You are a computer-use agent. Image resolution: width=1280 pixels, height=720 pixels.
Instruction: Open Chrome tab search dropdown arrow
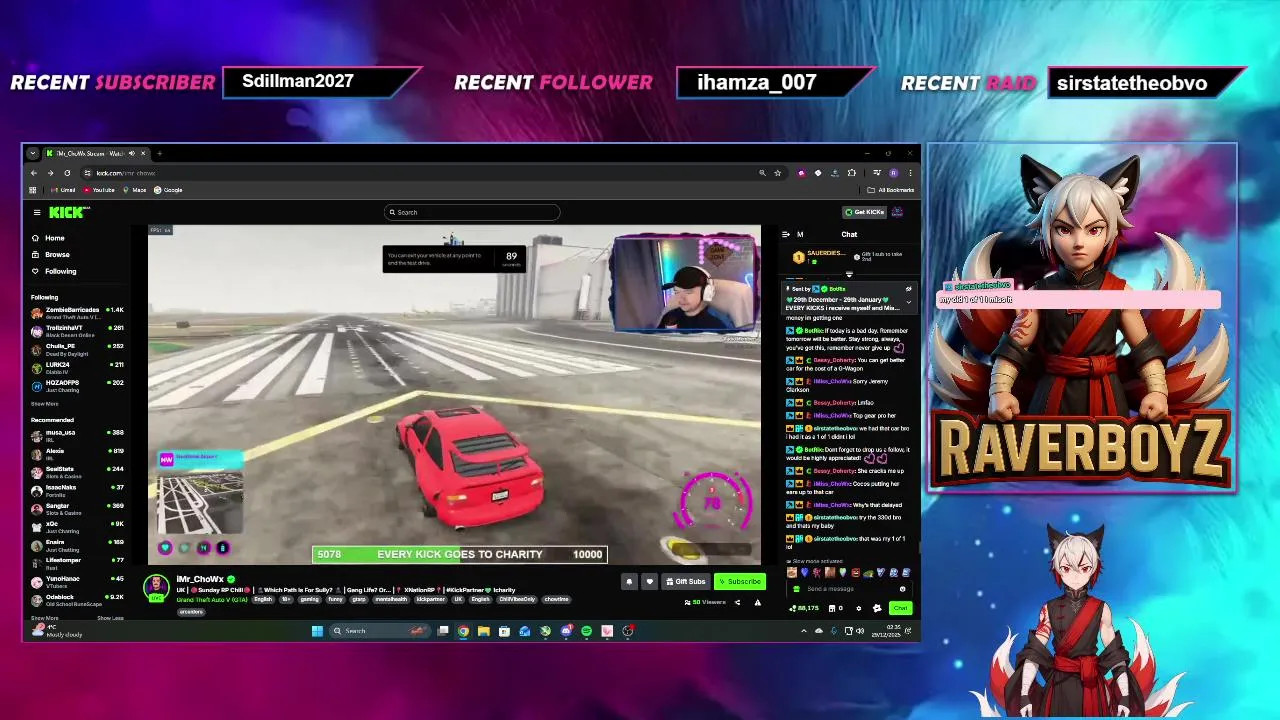pos(32,153)
